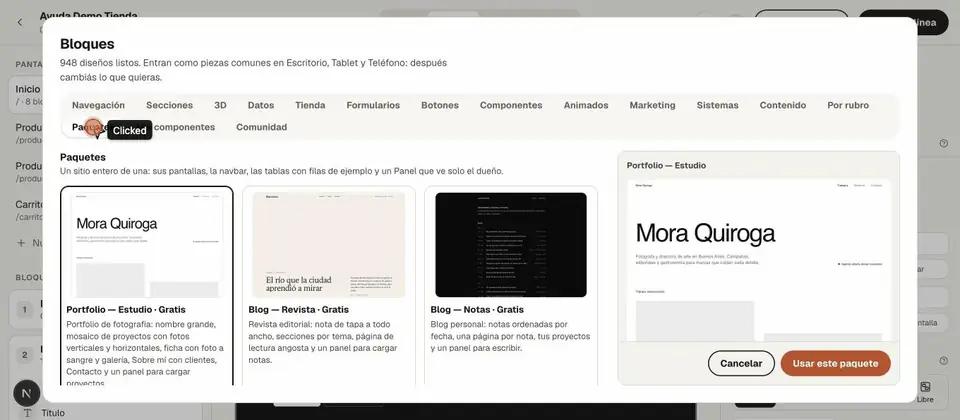Switch to the Por rubro tab
960x420 pixels.
pyautogui.click(x=848, y=105)
